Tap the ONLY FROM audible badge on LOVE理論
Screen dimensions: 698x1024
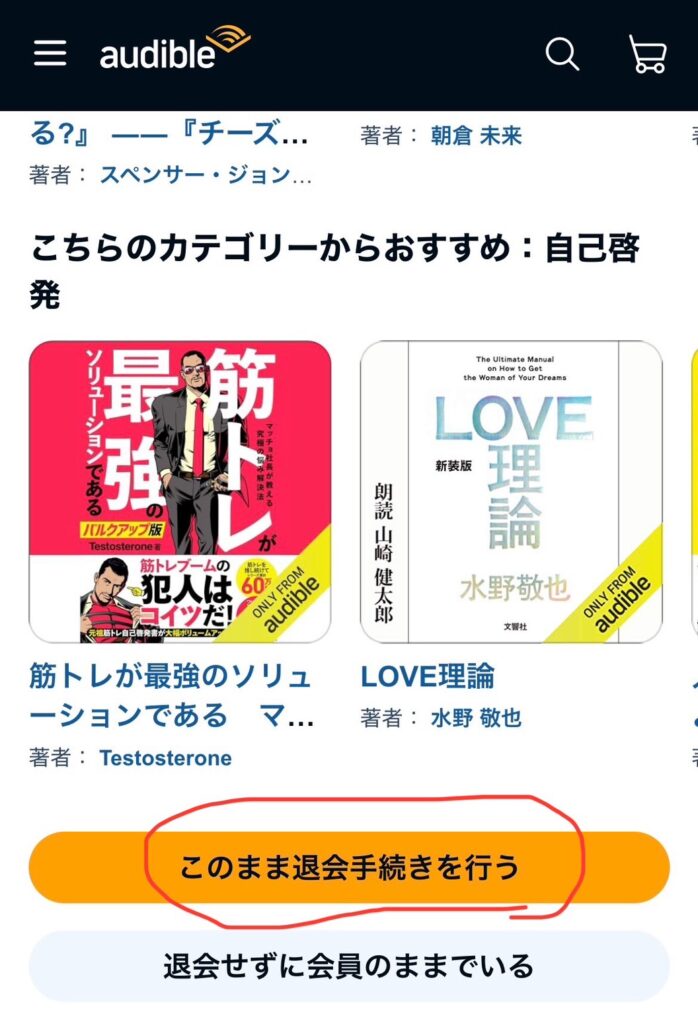pyautogui.click(x=614, y=598)
